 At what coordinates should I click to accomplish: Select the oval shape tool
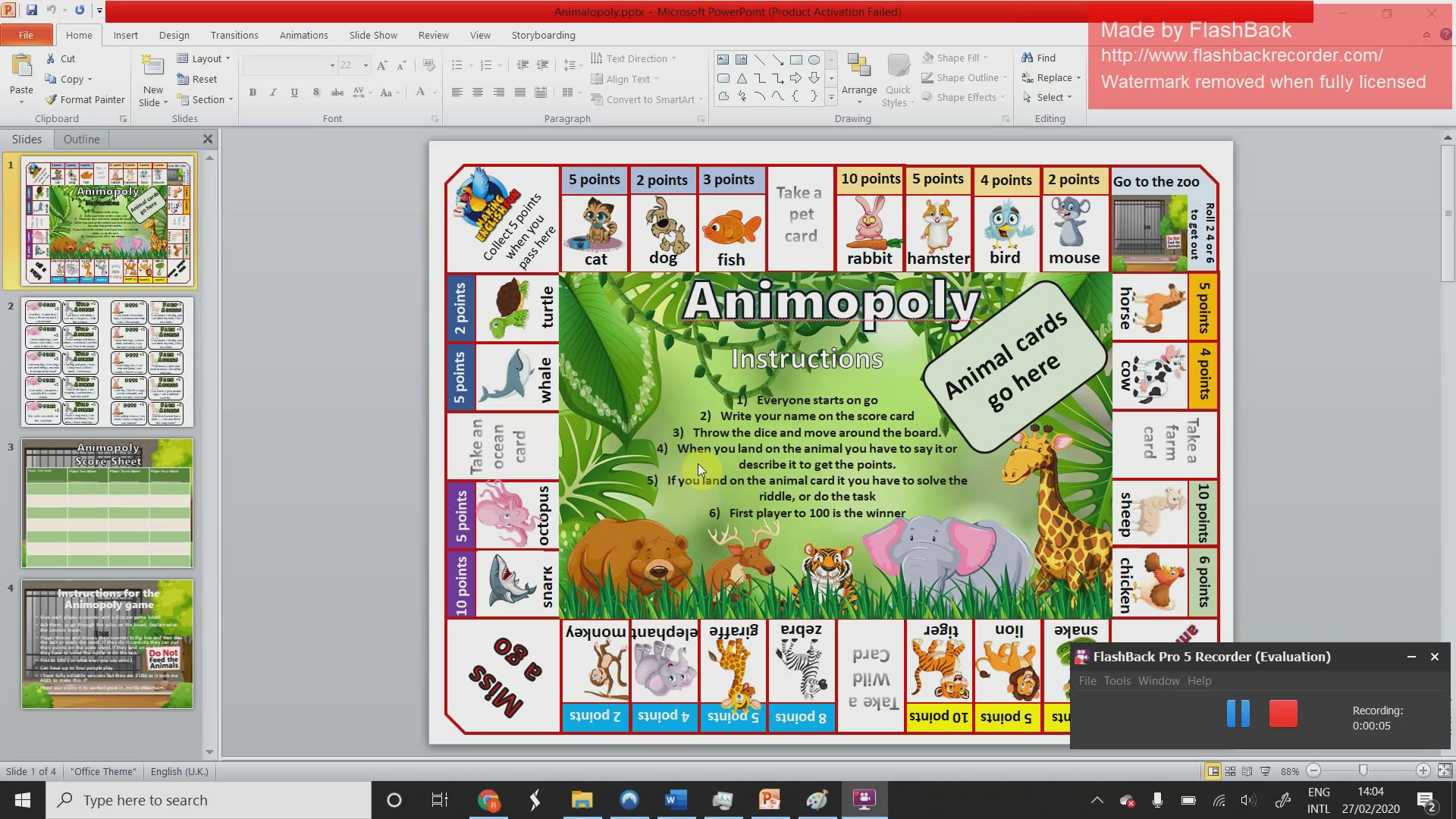click(814, 59)
